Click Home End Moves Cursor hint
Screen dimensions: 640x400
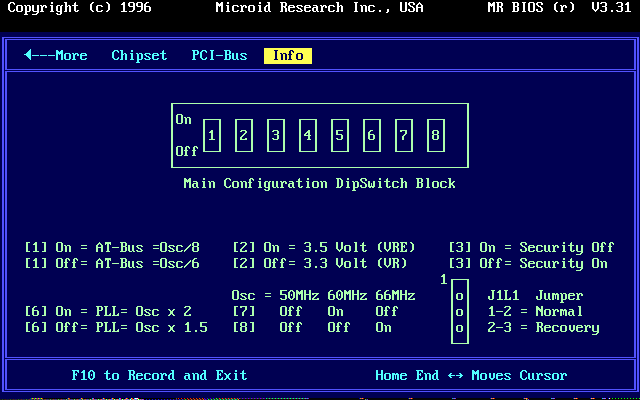(471, 376)
